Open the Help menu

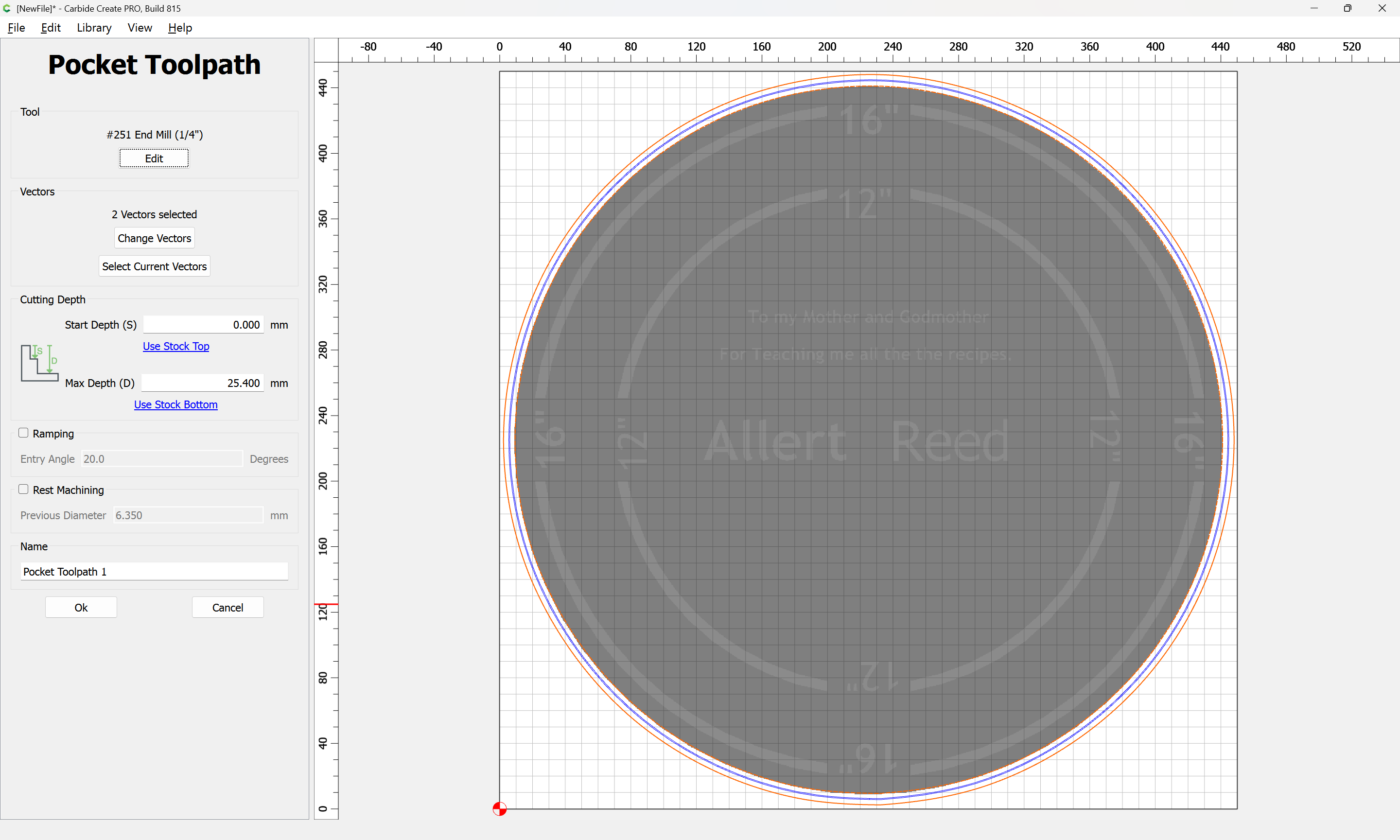[180, 28]
